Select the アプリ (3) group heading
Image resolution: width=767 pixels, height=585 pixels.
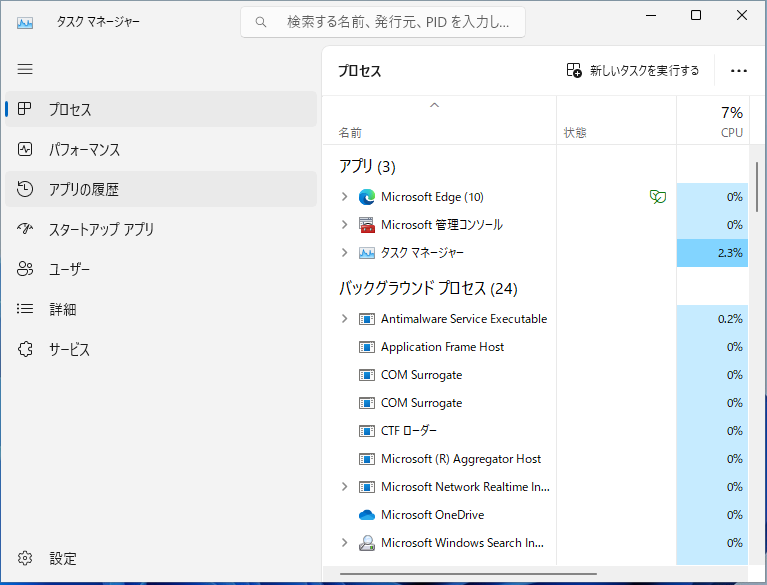(x=367, y=167)
